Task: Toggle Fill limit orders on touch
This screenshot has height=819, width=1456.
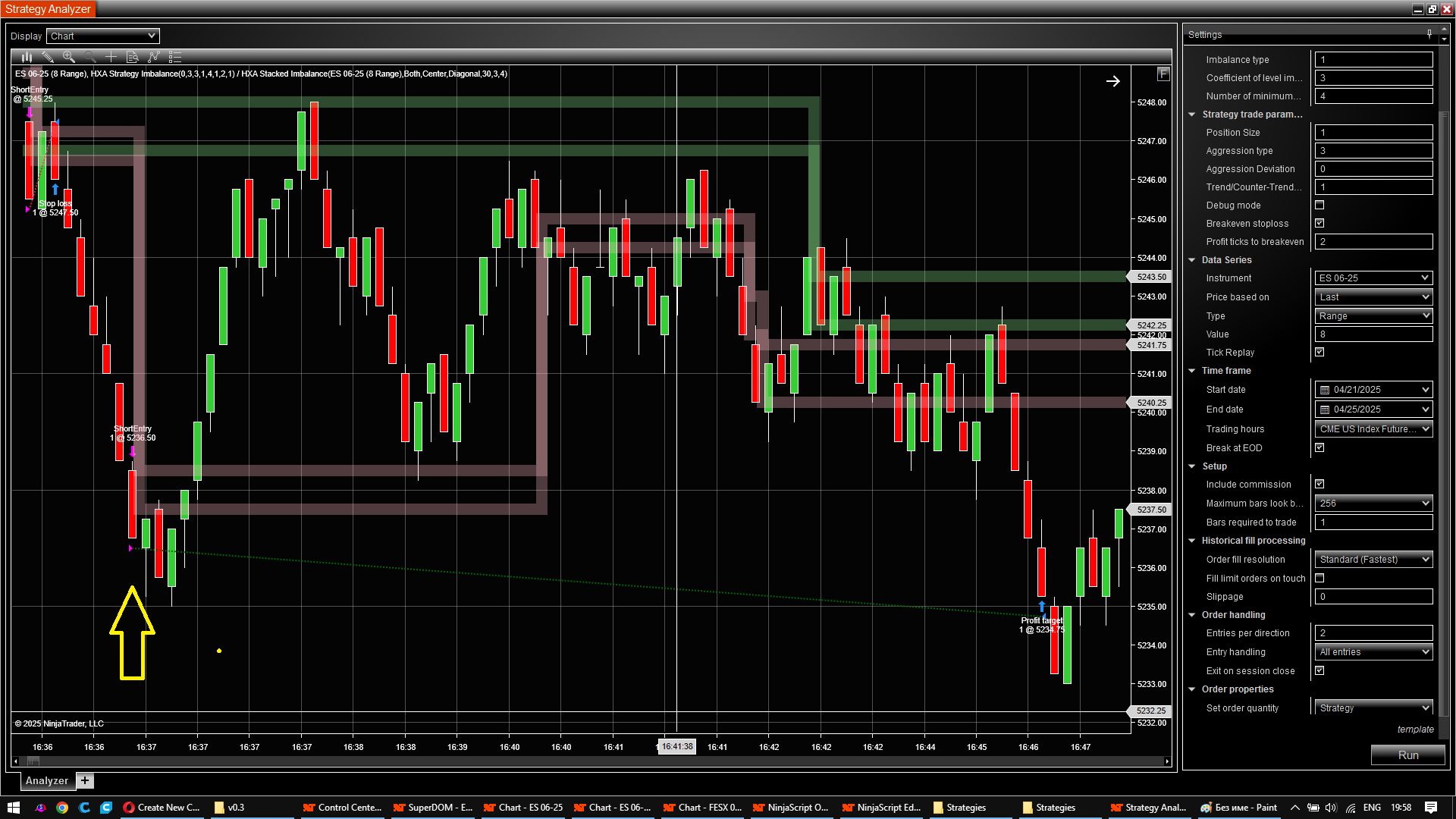Action: [1319, 579]
